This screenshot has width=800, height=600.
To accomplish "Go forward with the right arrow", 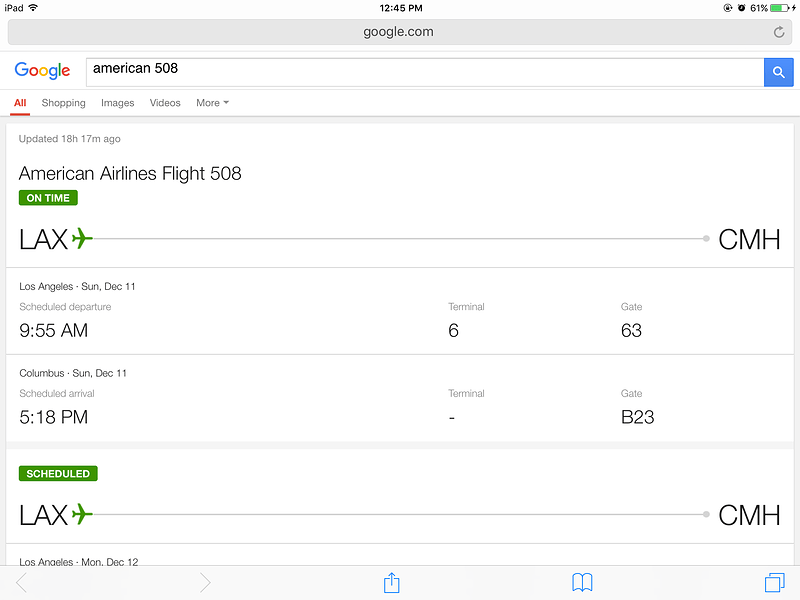I will click(205, 582).
